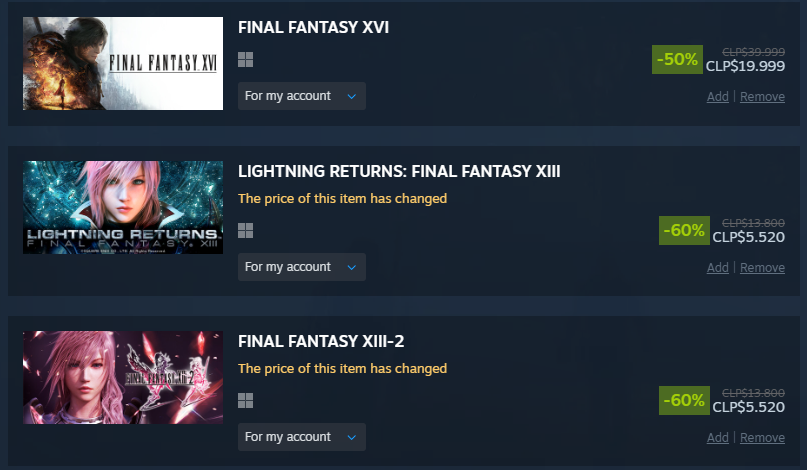The width and height of the screenshot is (807, 470).
Task: Click the CLP$19.999 price
Action: click(745, 66)
